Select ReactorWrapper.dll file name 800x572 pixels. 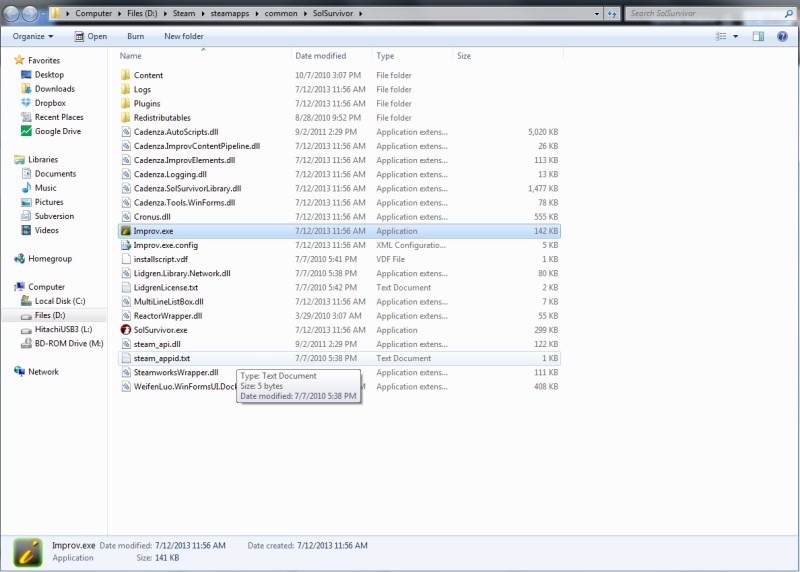click(x=168, y=316)
